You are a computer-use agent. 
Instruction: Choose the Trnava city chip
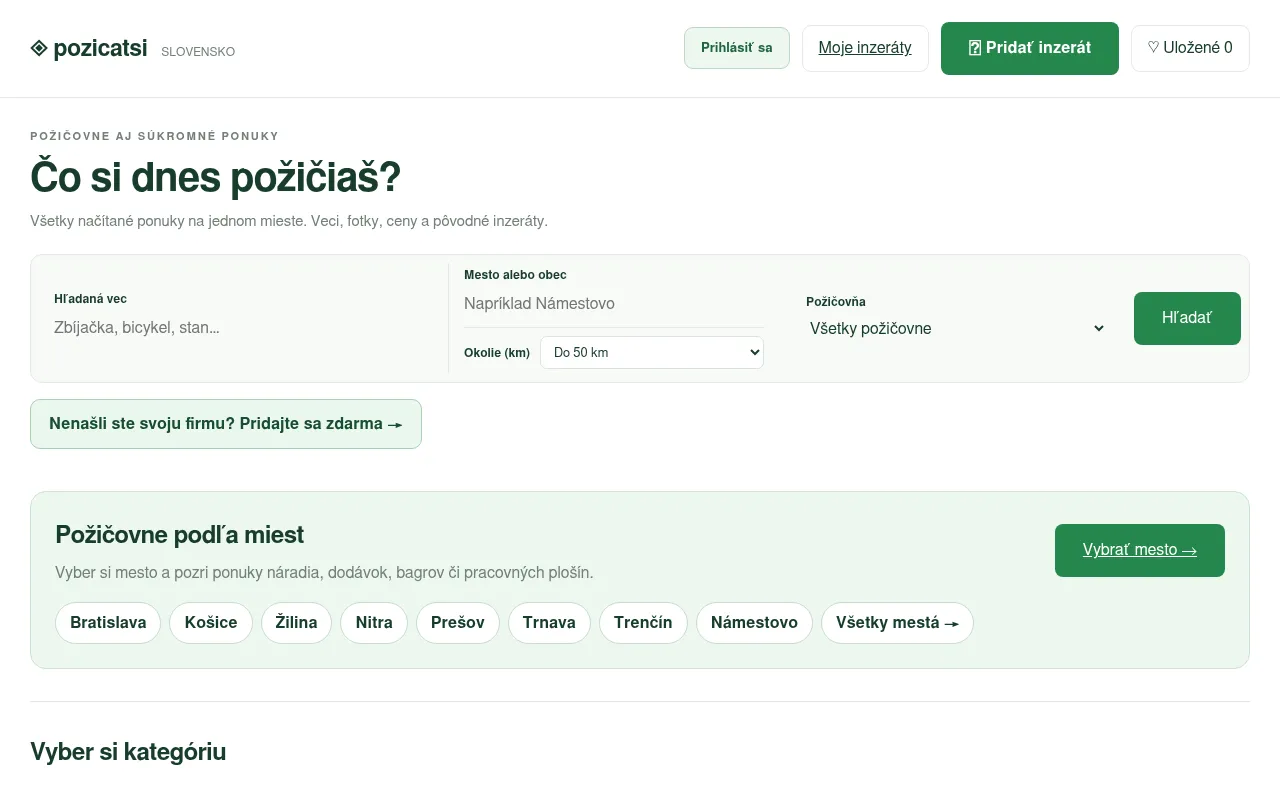click(x=549, y=623)
